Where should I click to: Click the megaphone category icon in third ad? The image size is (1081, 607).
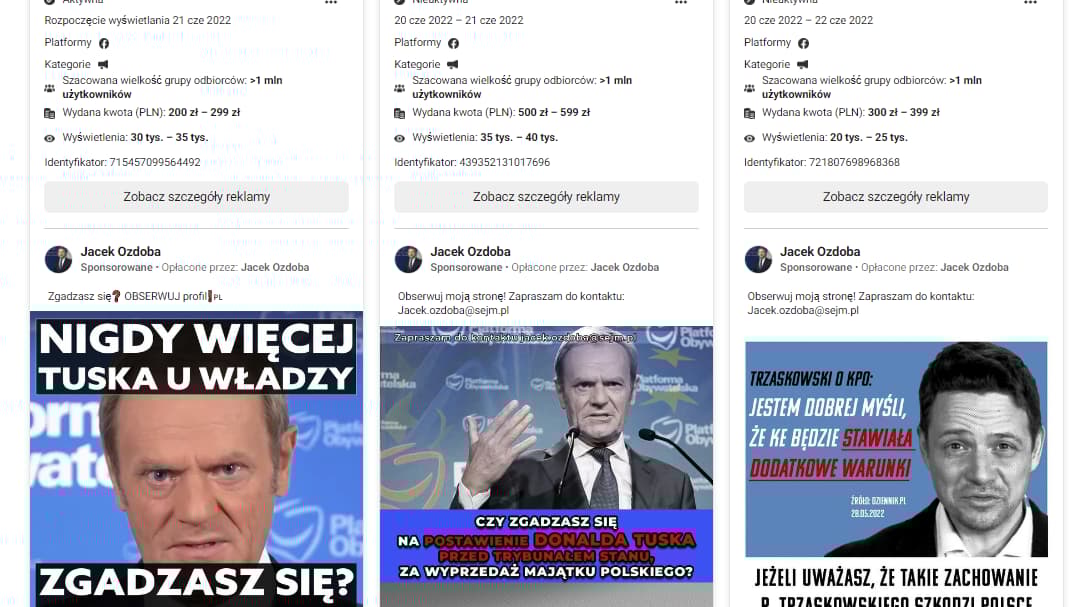coord(802,65)
